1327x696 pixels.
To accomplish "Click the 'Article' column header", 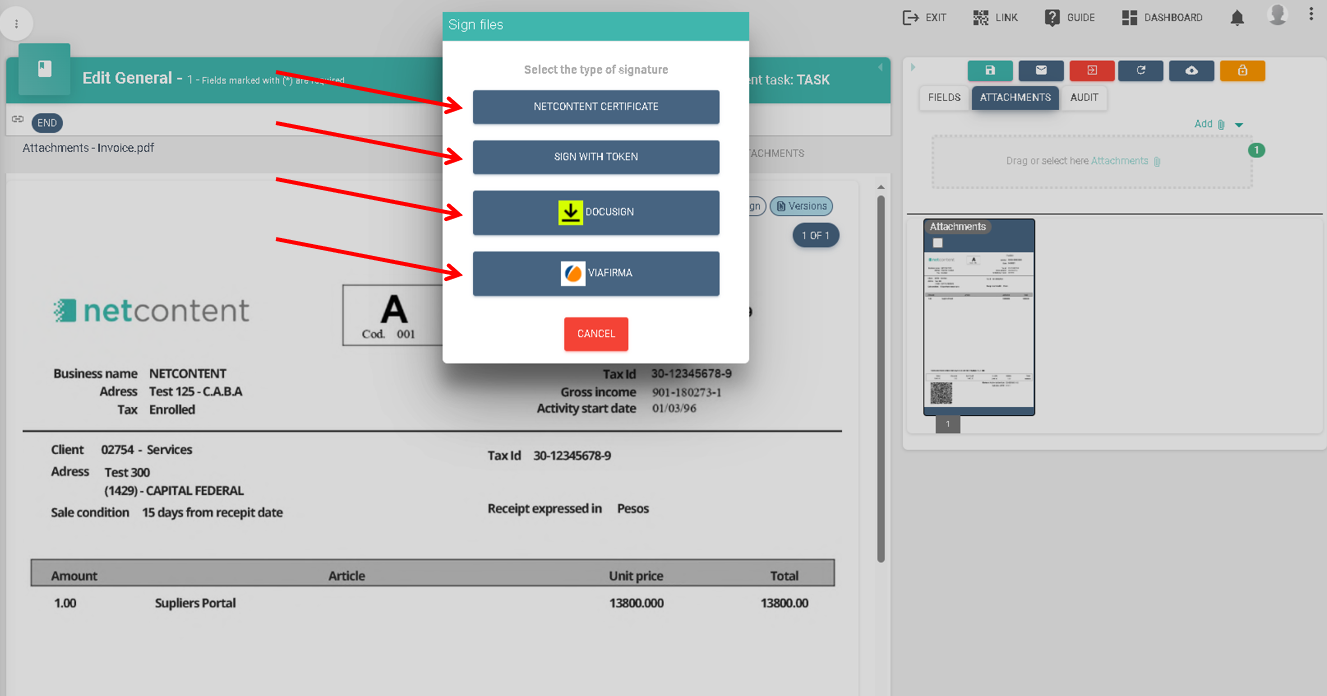I will pyautogui.click(x=347, y=576).
